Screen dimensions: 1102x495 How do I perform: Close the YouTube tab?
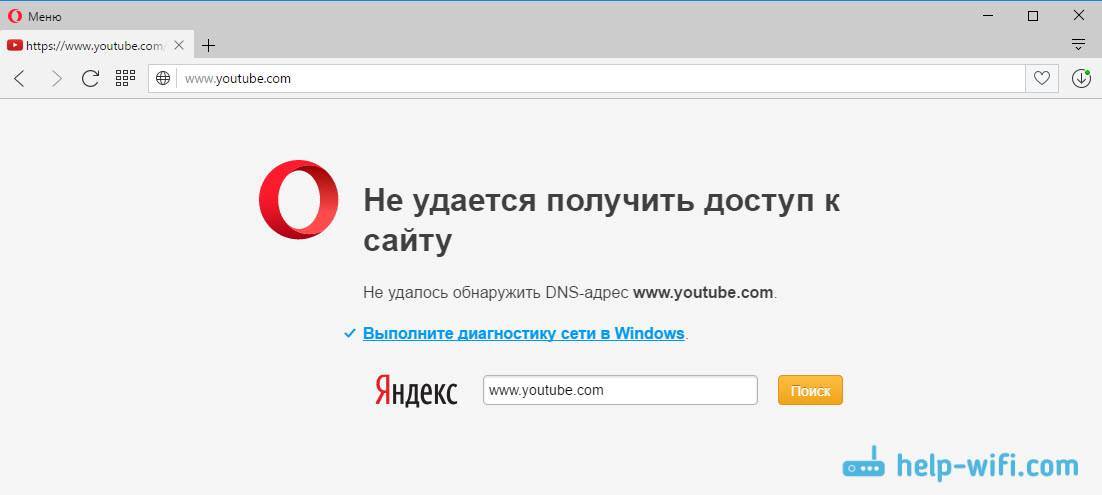point(179,46)
